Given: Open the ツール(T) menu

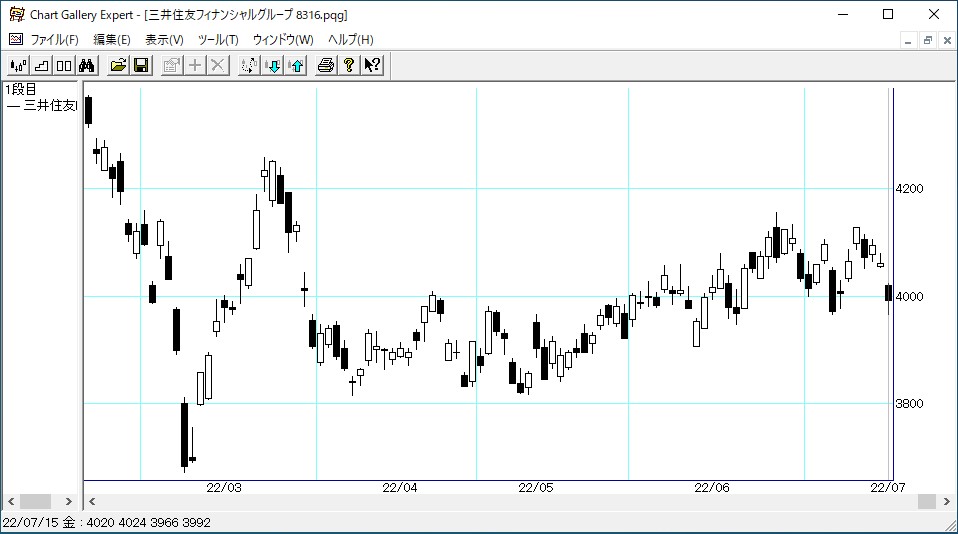Looking at the screenshot, I should [218, 40].
